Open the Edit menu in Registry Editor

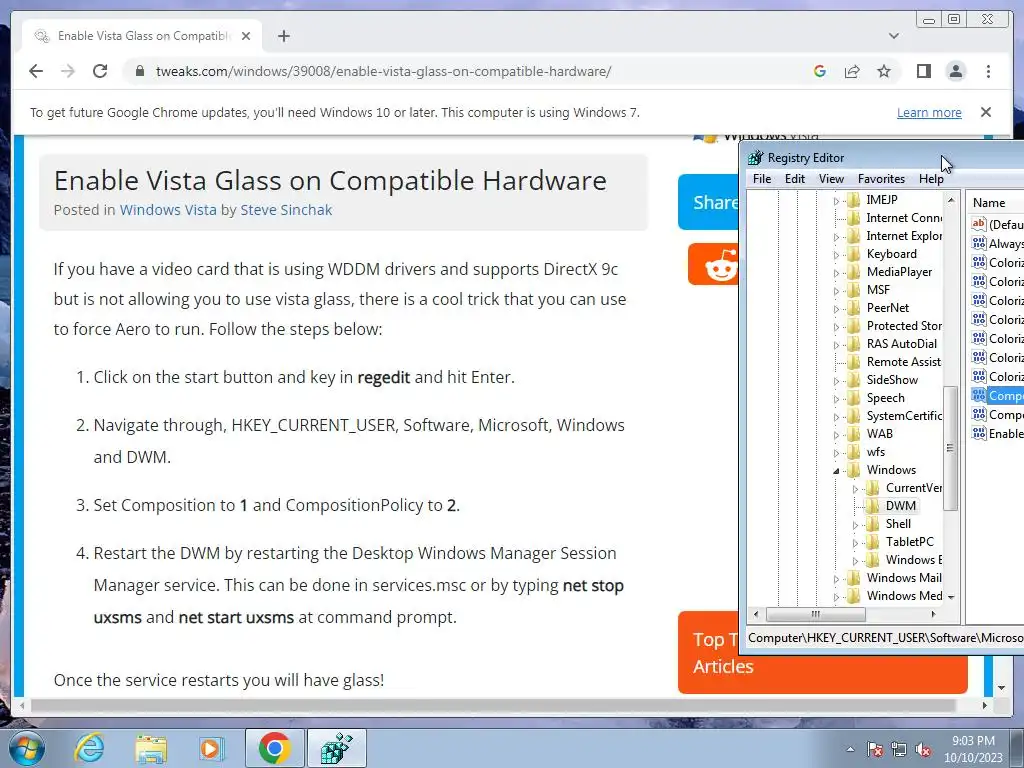pos(795,179)
